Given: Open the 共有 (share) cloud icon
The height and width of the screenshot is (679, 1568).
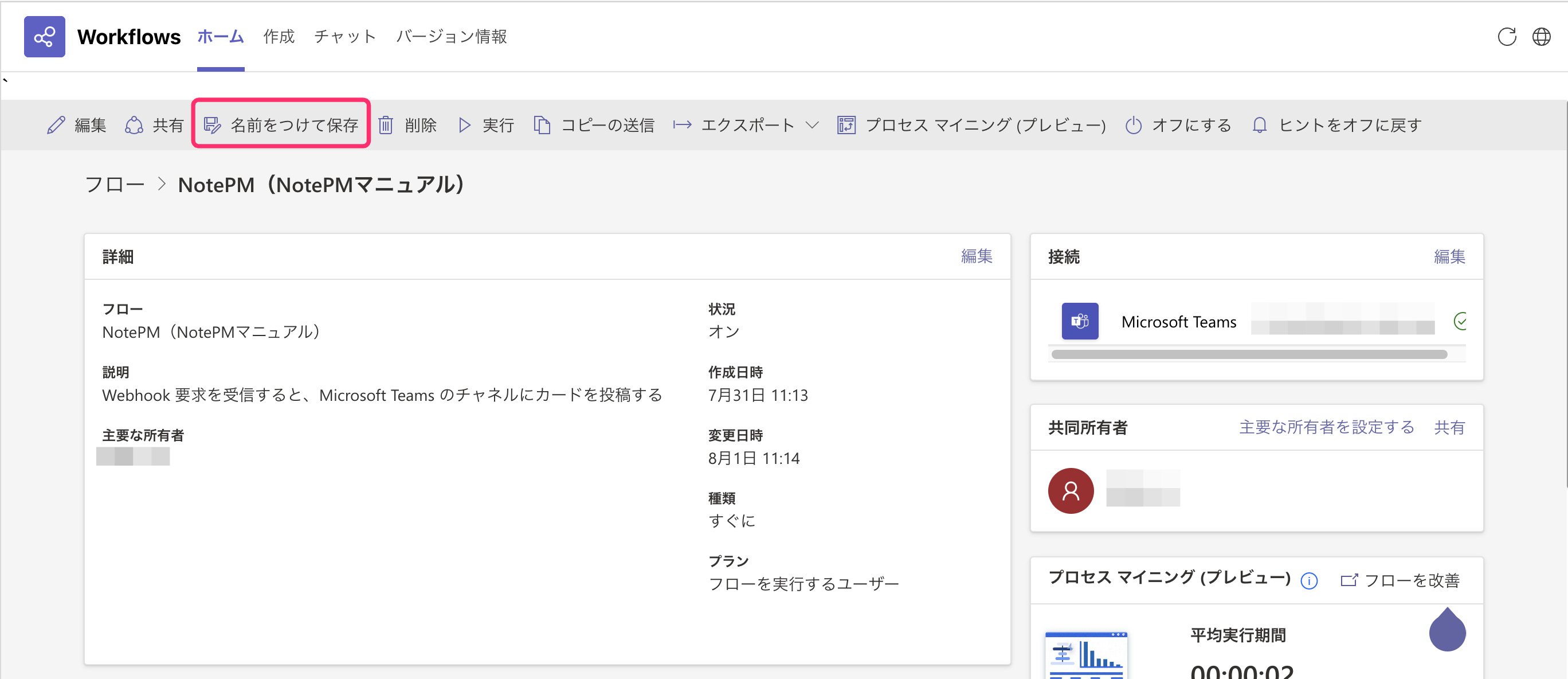Looking at the screenshot, I should (134, 125).
